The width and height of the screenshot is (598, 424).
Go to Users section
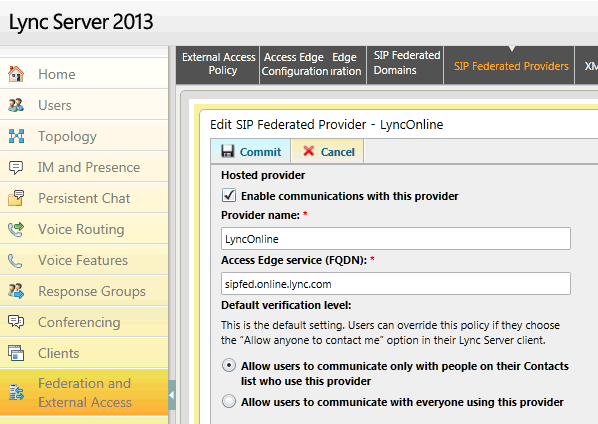84,105
